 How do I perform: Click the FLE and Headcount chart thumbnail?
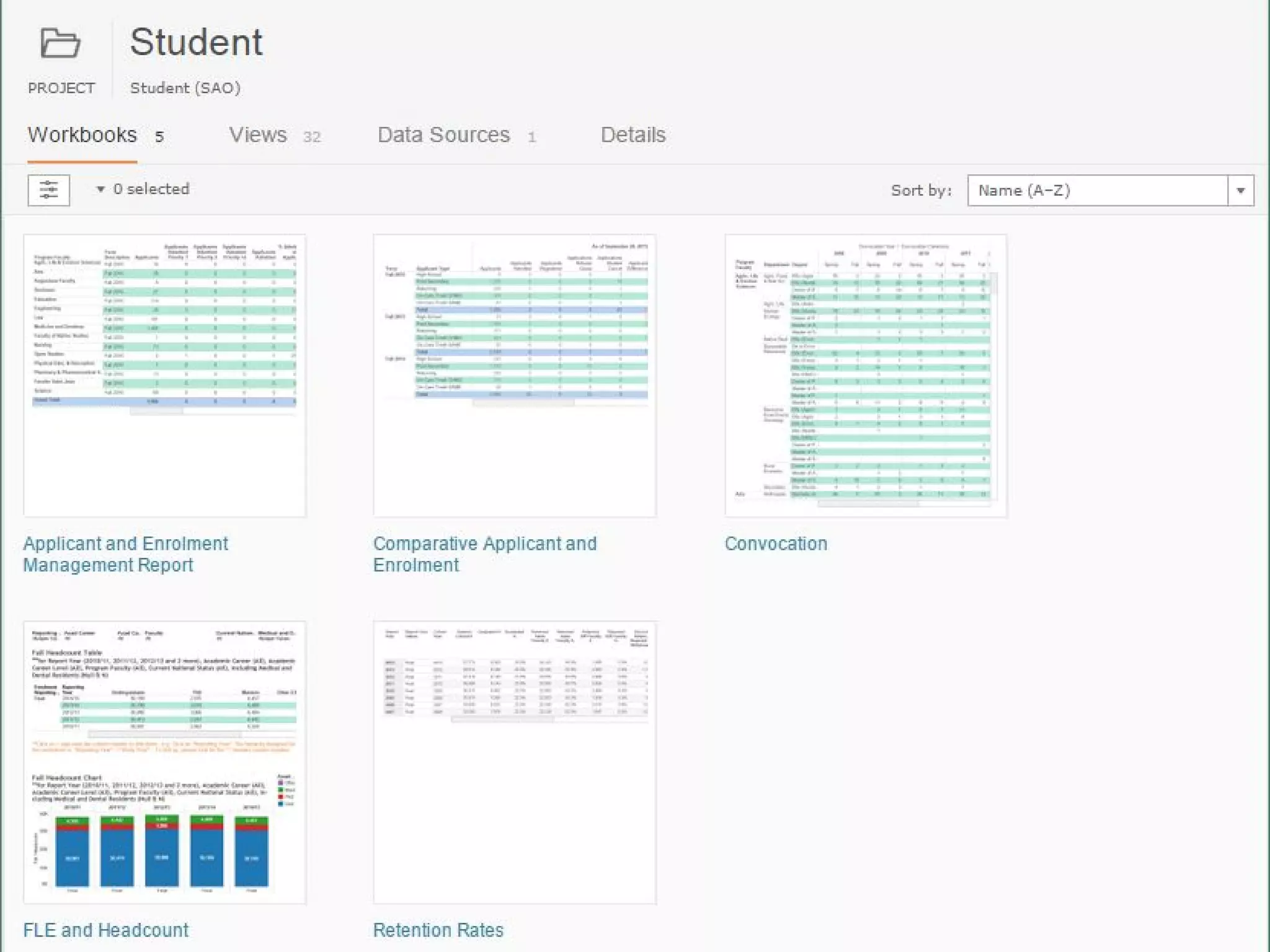pos(164,762)
